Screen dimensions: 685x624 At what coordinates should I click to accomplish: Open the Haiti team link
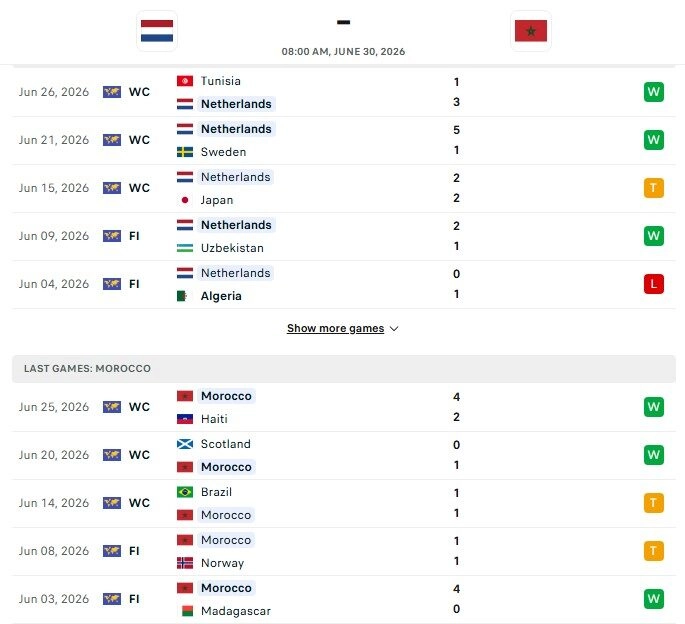pos(214,419)
